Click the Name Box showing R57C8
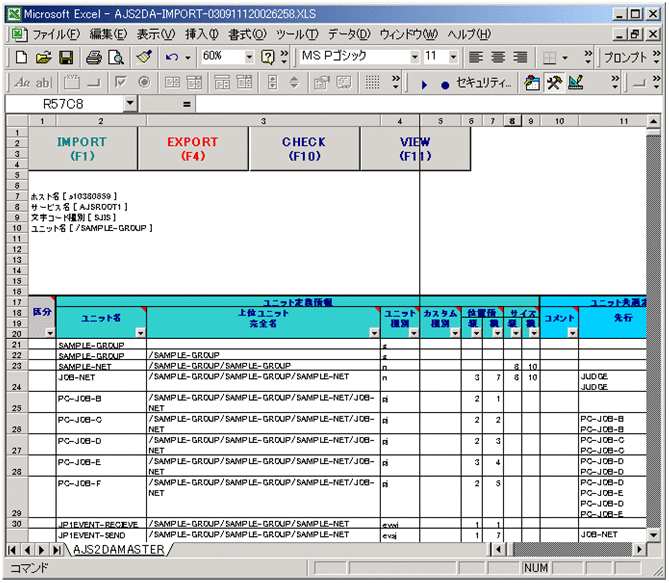The image size is (669, 583). pos(63,104)
